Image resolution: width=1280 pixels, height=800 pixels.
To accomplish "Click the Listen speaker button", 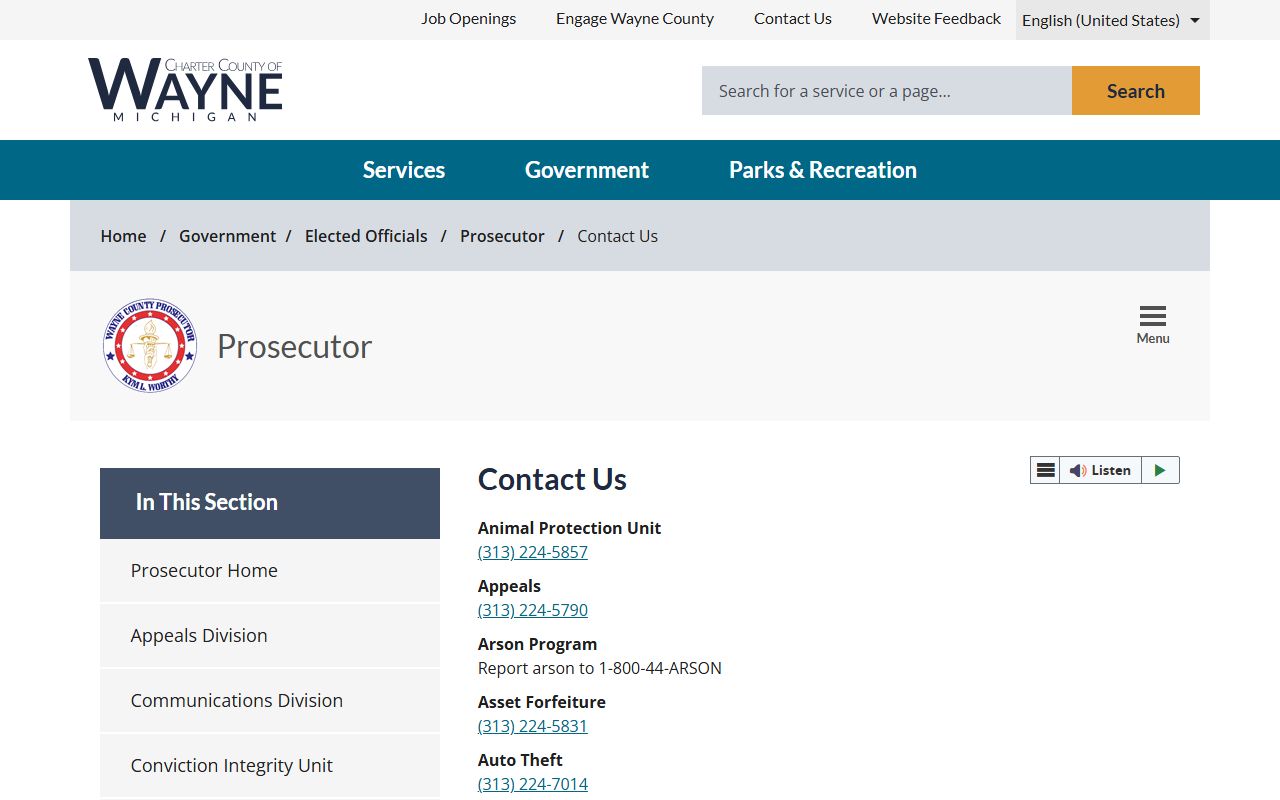I will (1100, 470).
